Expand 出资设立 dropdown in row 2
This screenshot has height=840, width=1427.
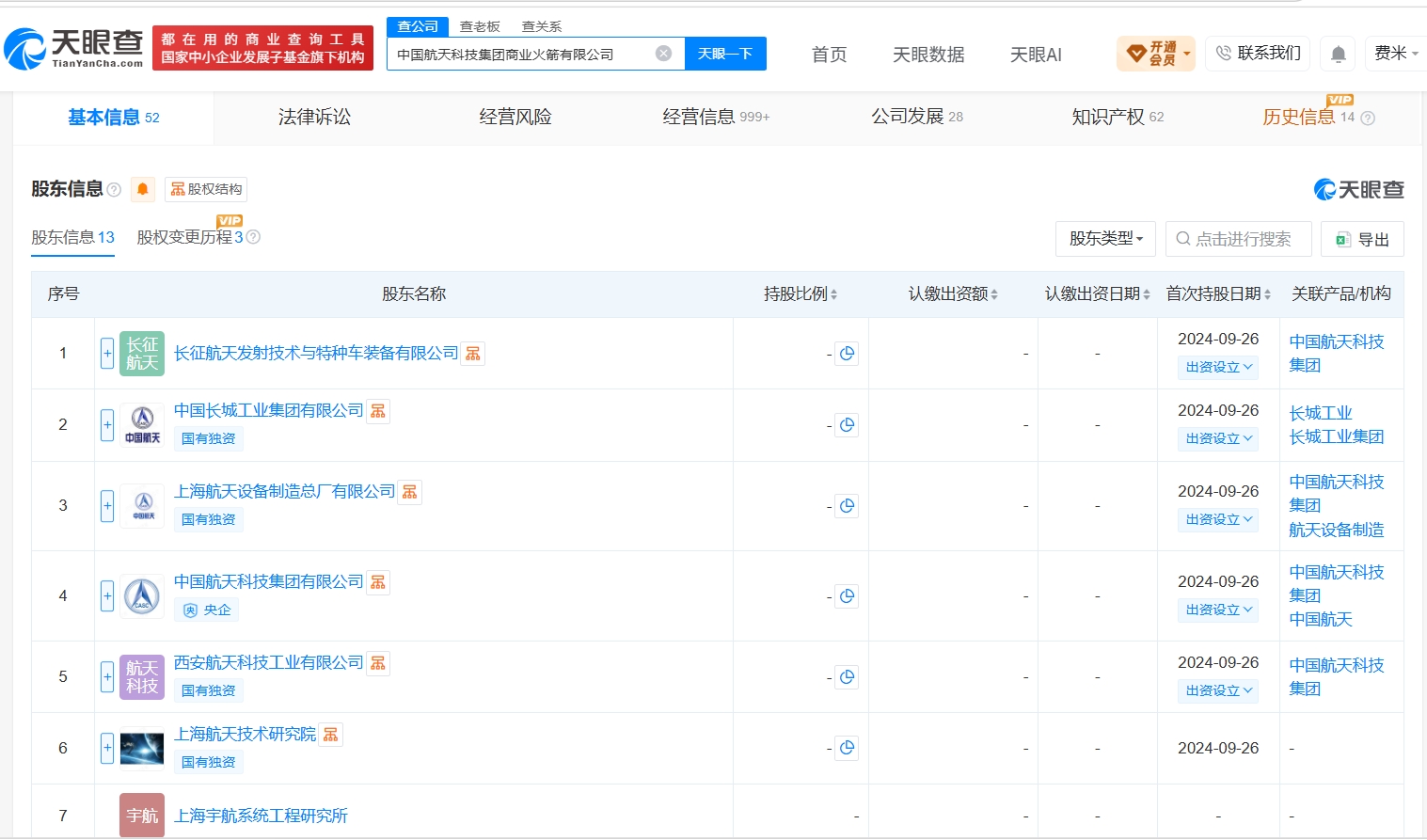[x=1218, y=438]
